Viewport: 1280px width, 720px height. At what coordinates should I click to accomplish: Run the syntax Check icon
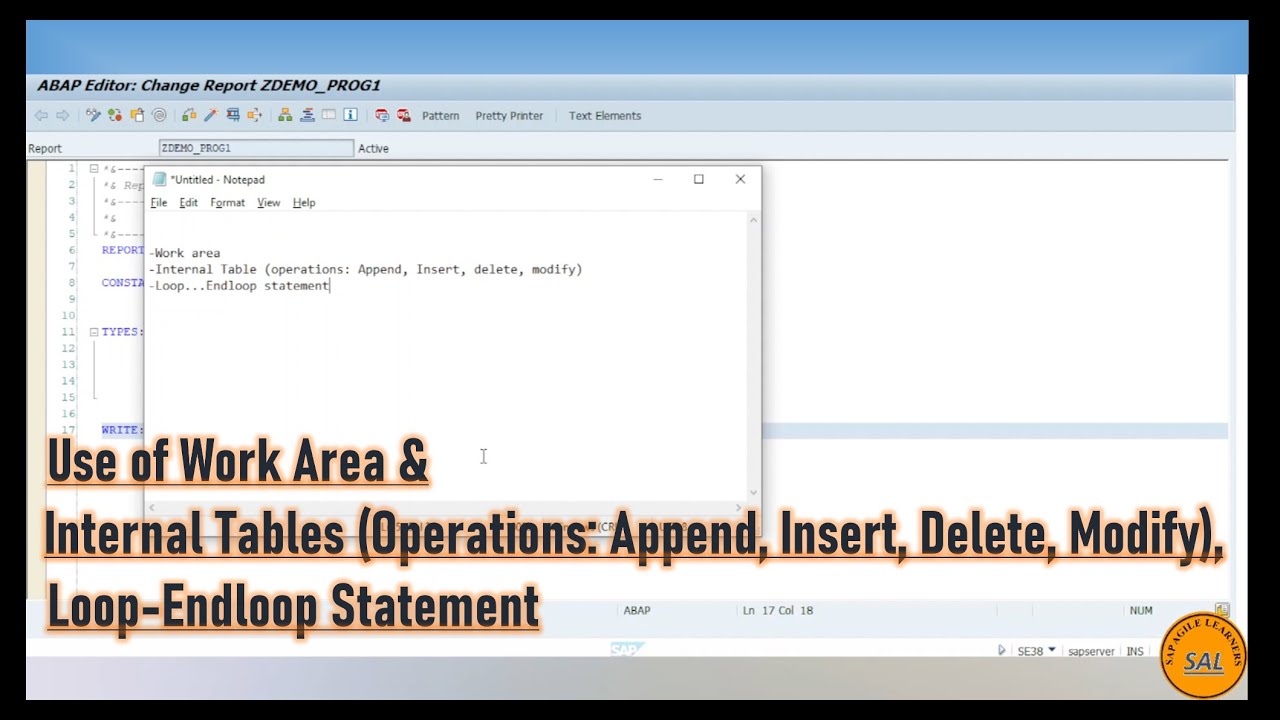point(189,115)
